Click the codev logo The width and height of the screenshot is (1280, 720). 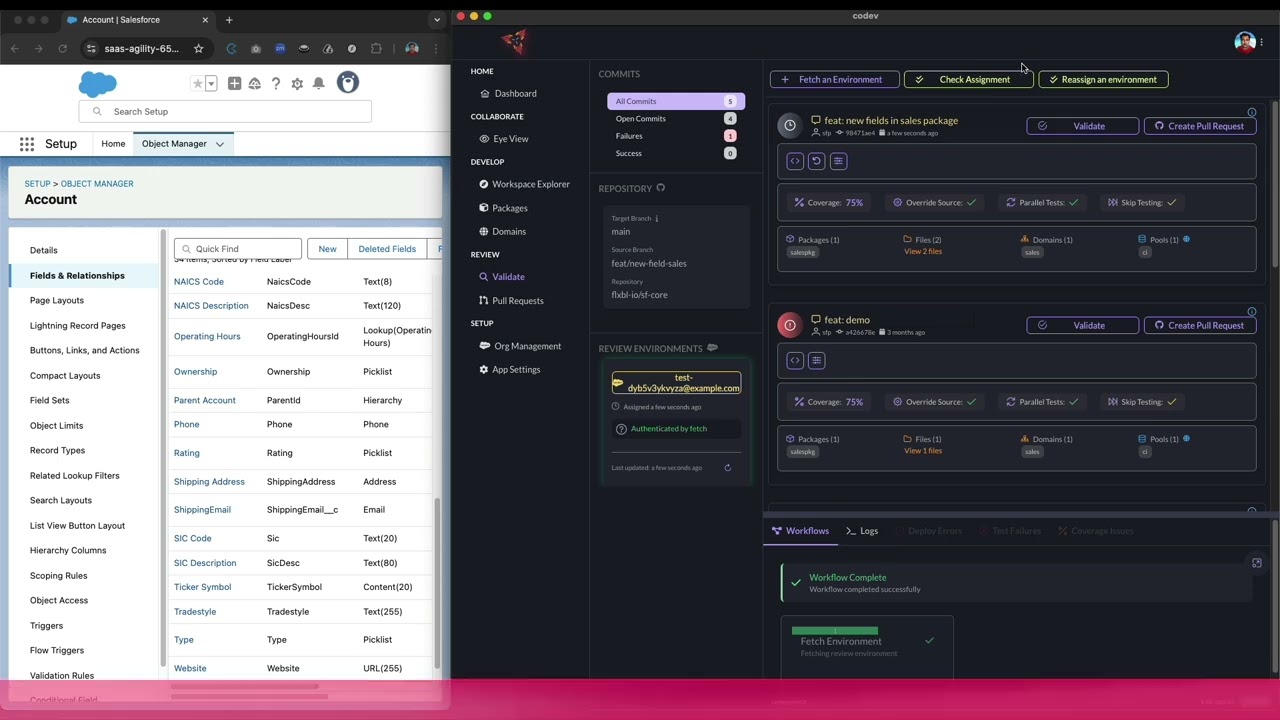click(514, 41)
